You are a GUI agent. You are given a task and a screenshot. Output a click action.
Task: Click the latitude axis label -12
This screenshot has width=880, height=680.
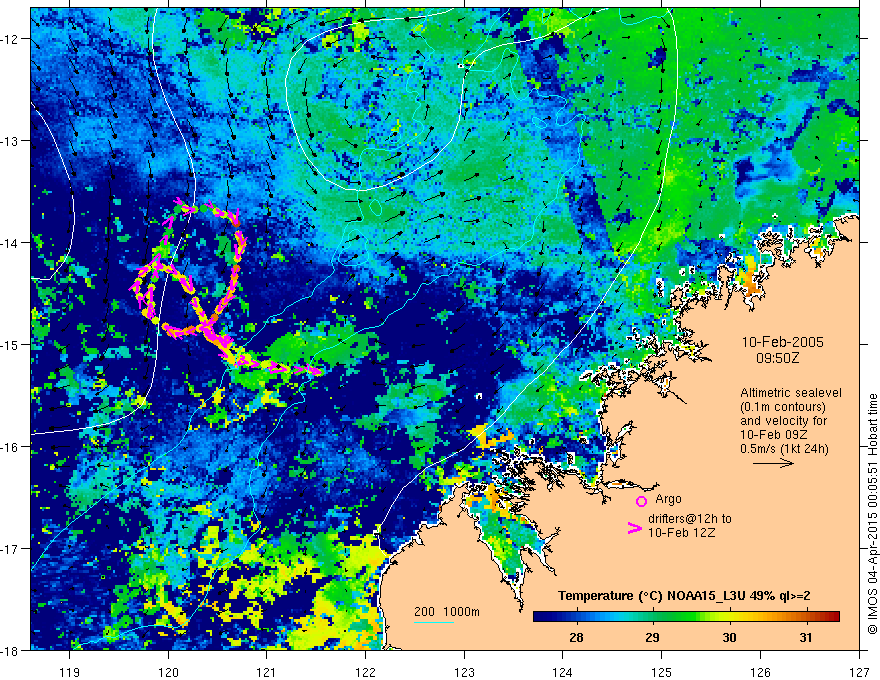click(x=11, y=39)
